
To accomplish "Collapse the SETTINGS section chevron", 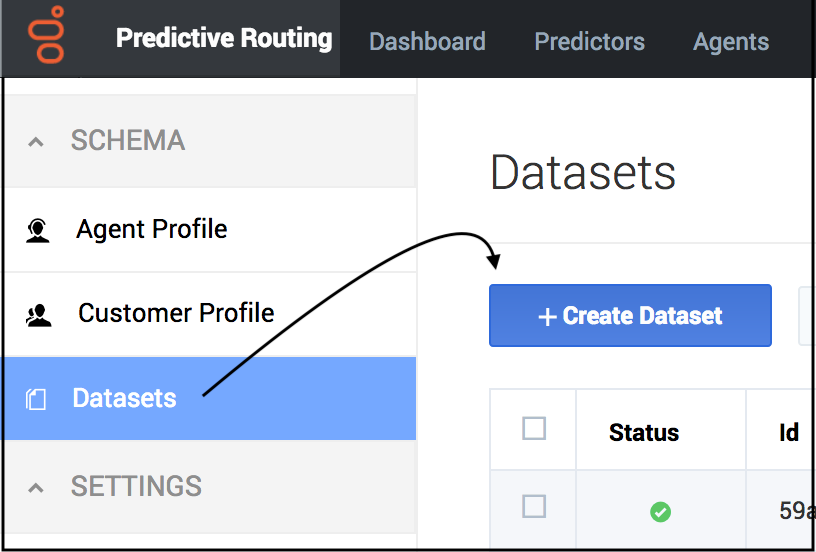I will 36,488.
